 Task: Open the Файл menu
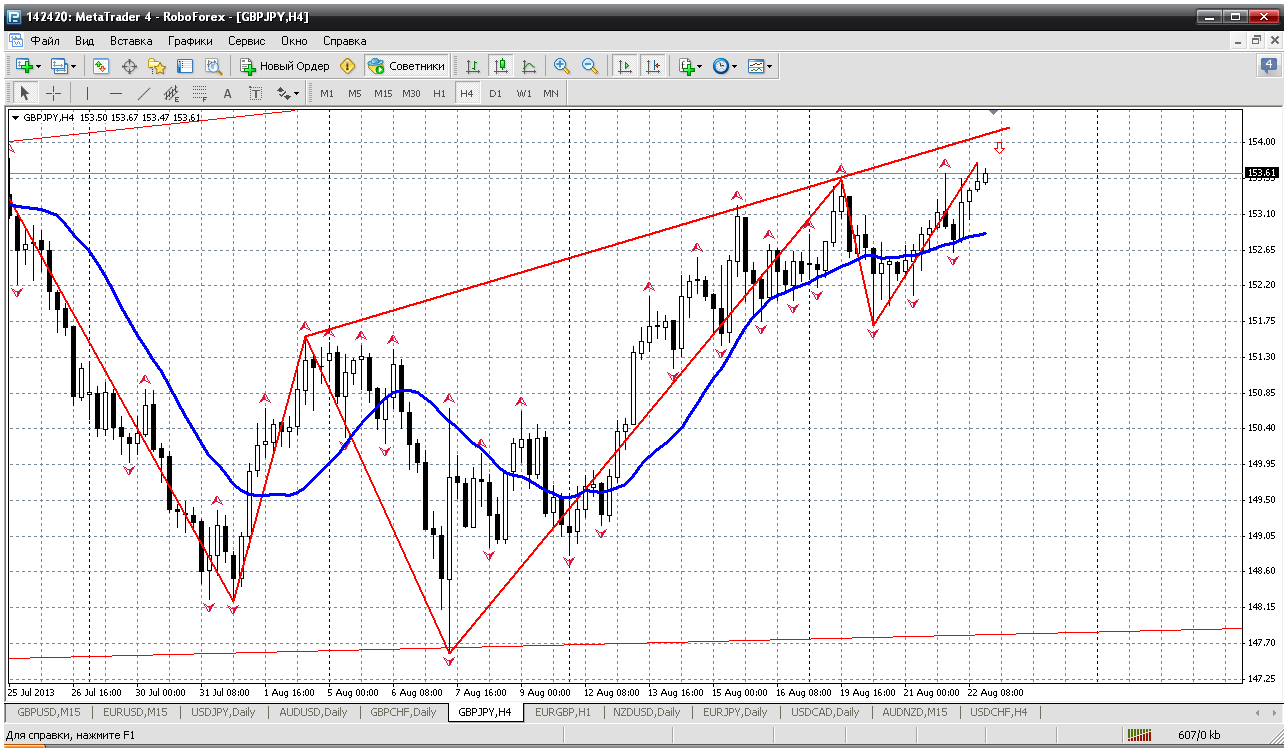[x=45, y=41]
